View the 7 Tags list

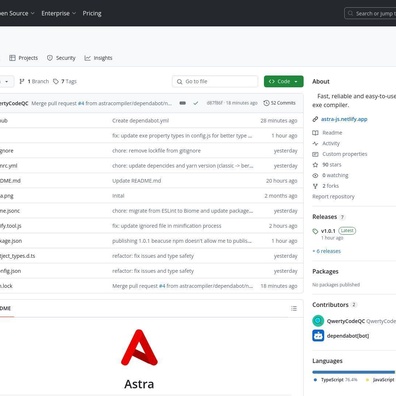point(65,81)
